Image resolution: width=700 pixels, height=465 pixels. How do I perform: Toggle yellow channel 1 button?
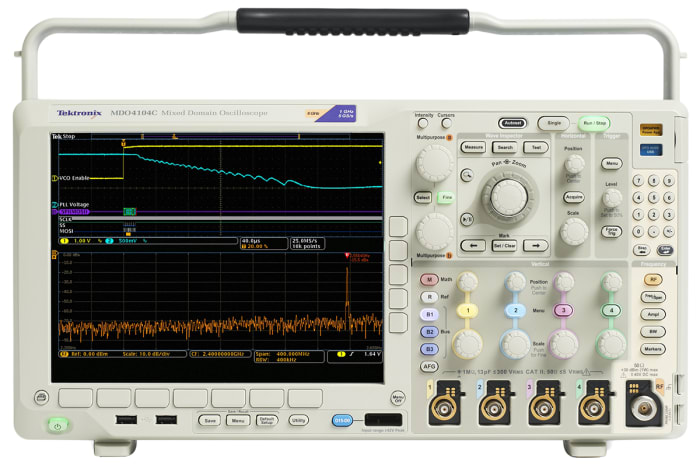tap(468, 310)
